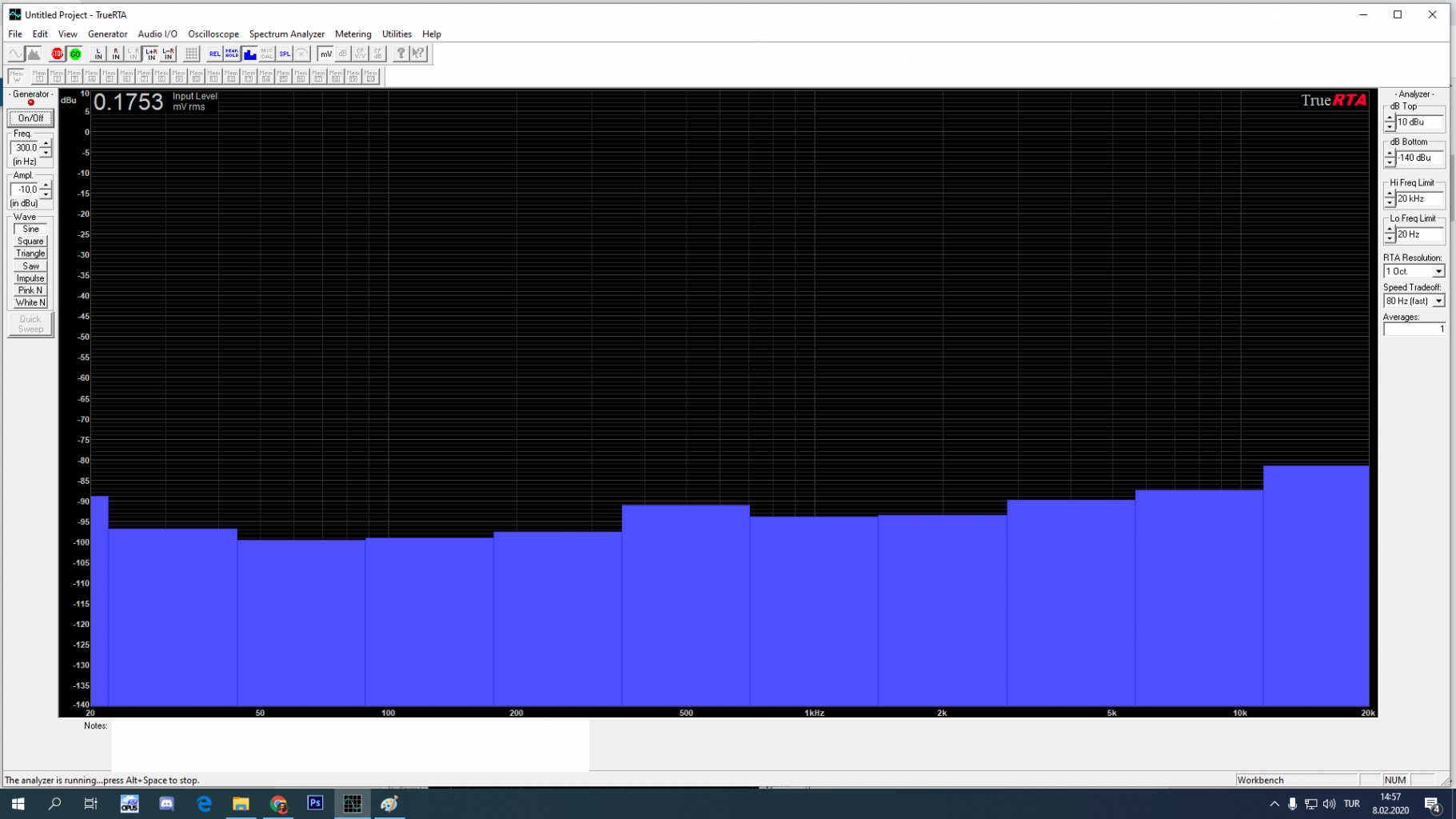Open RTA Resolution dropdown
The width and height of the screenshot is (1456, 819).
(x=1438, y=271)
